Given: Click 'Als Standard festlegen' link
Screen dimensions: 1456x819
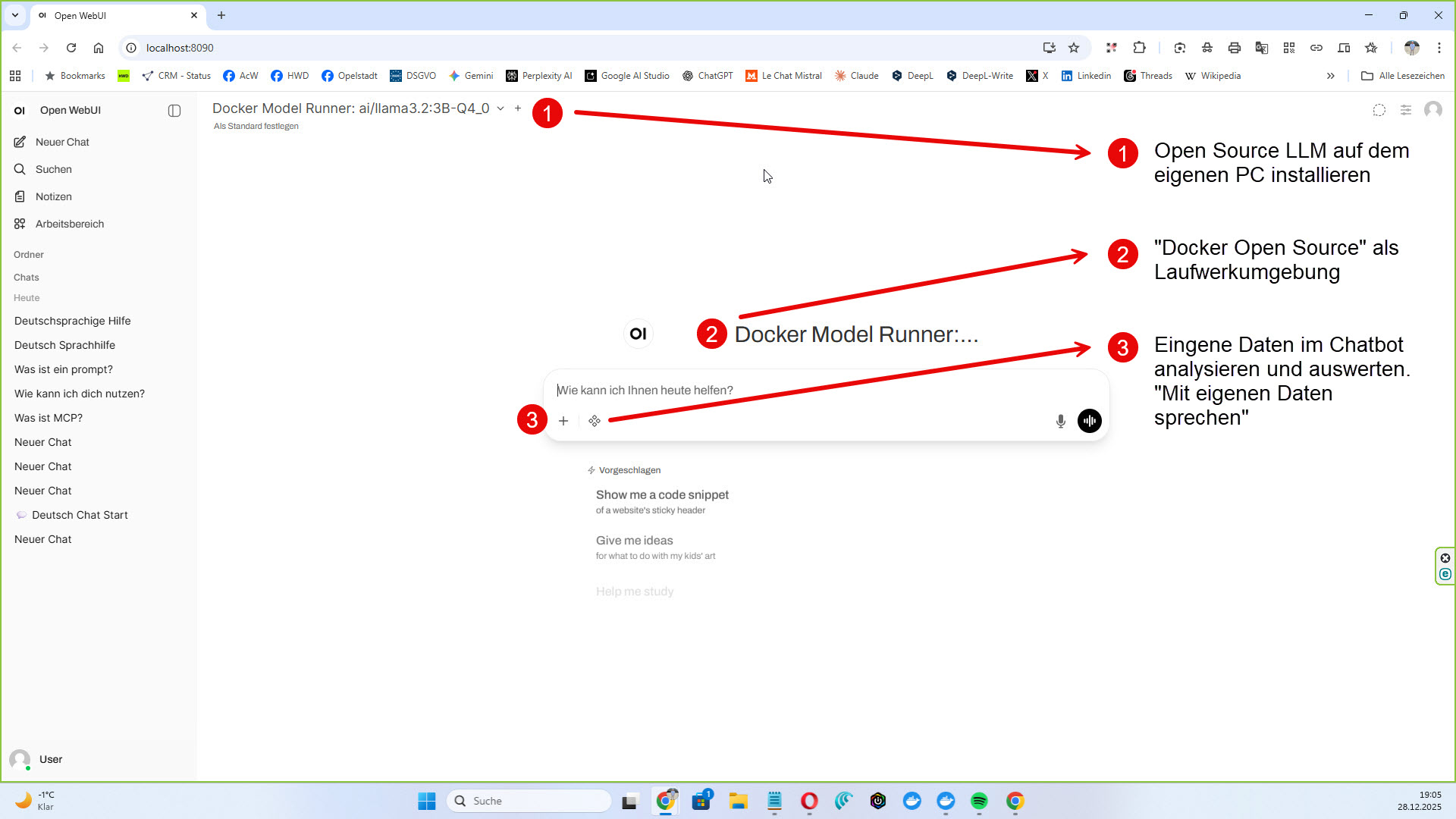Looking at the screenshot, I should [256, 127].
